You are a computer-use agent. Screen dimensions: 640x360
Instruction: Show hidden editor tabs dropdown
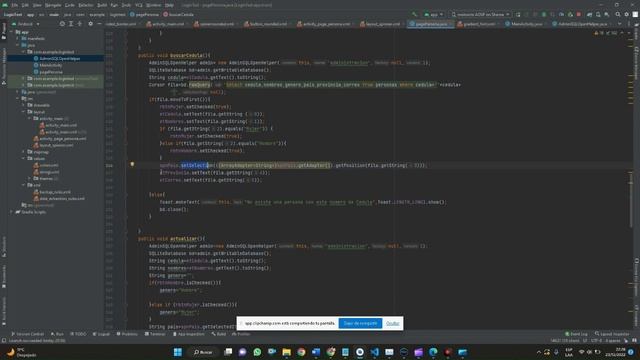619,24
